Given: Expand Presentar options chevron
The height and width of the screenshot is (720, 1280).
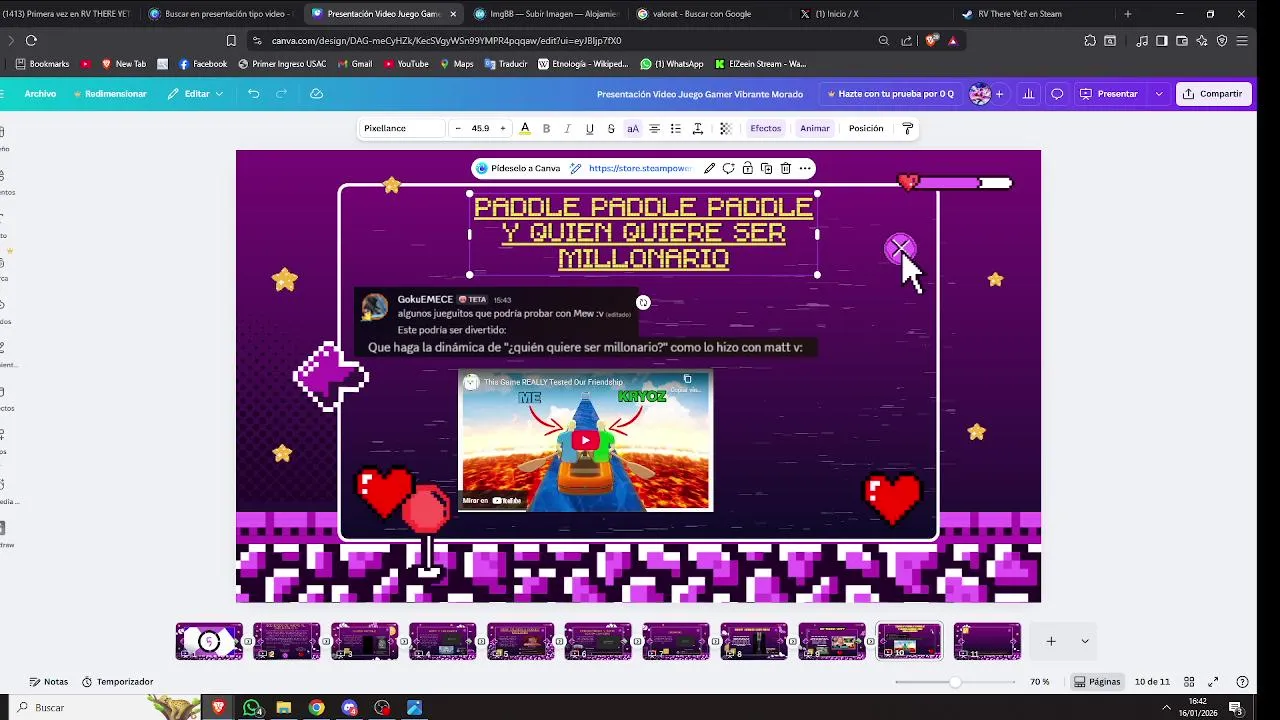Looking at the screenshot, I should [x=1159, y=93].
